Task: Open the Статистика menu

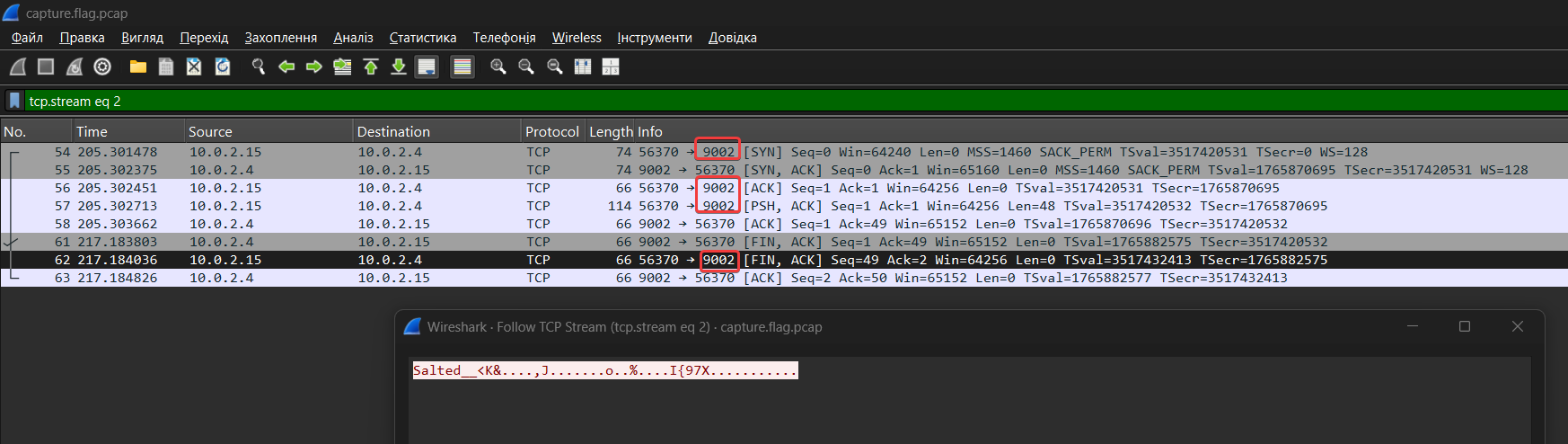Action: [x=422, y=38]
